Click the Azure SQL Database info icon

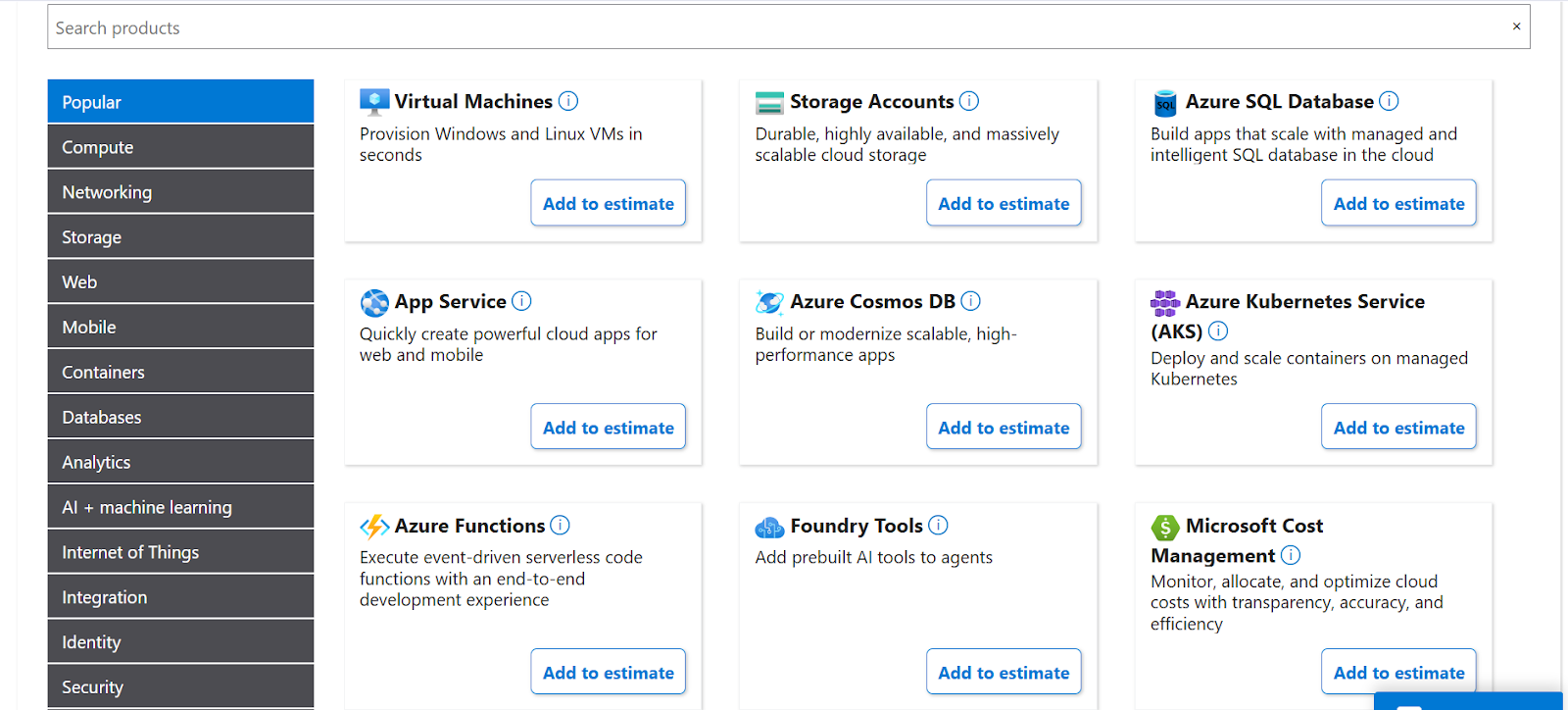1389,101
